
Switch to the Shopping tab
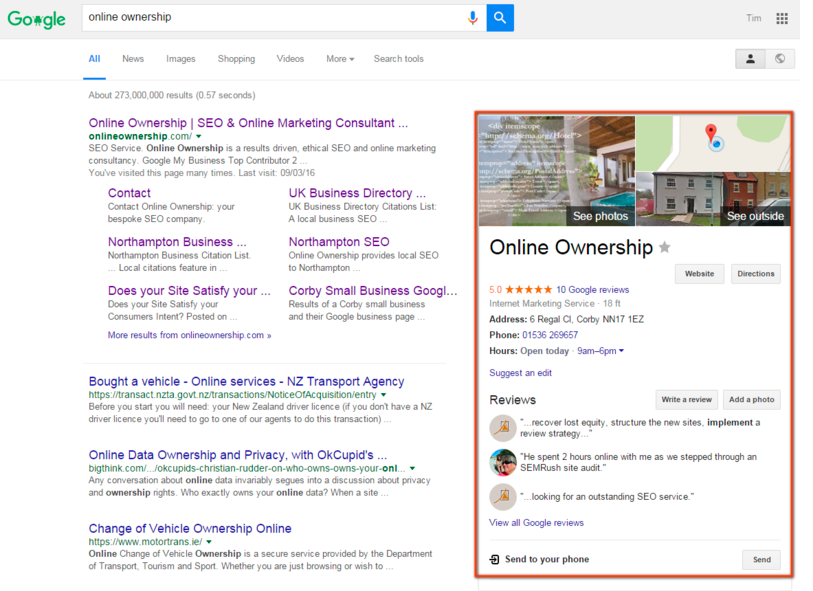236,59
